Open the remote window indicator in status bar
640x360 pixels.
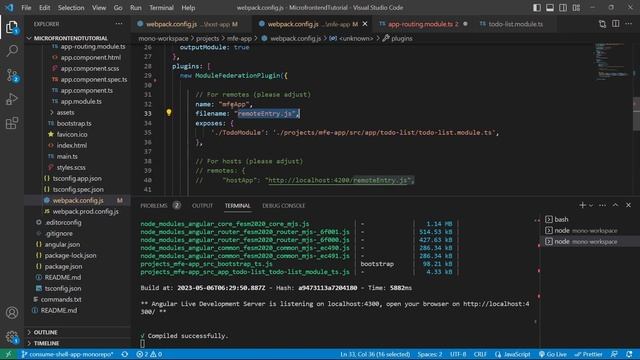coord(8,354)
